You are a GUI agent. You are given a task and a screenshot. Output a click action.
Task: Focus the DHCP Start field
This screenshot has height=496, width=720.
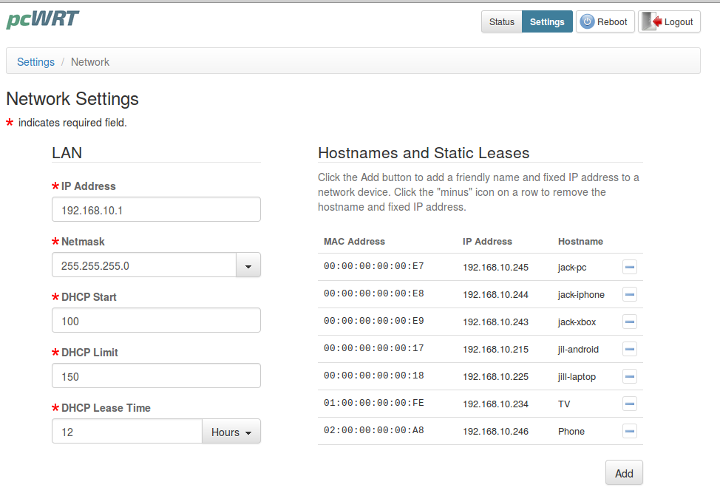(156, 321)
